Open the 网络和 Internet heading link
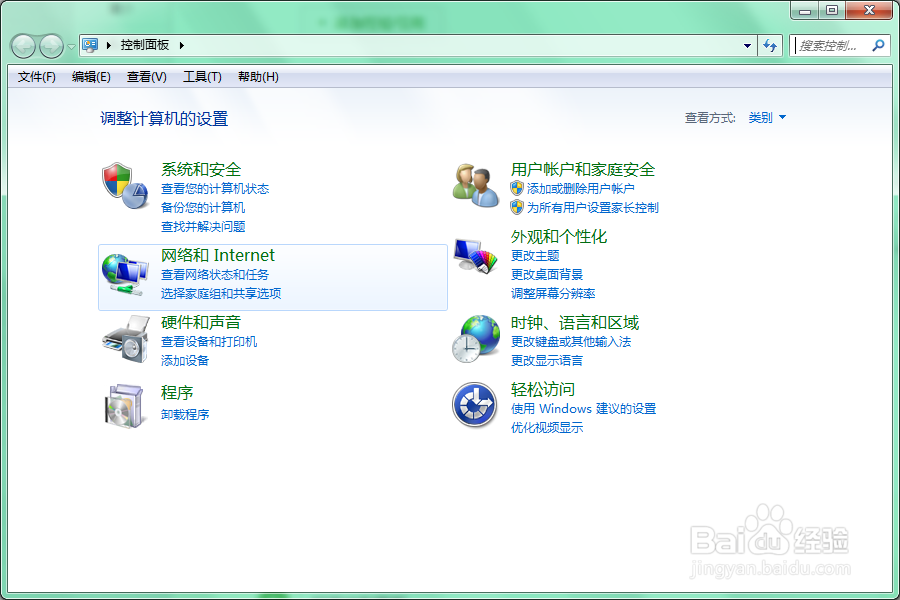900x600 pixels. coord(218,255)
